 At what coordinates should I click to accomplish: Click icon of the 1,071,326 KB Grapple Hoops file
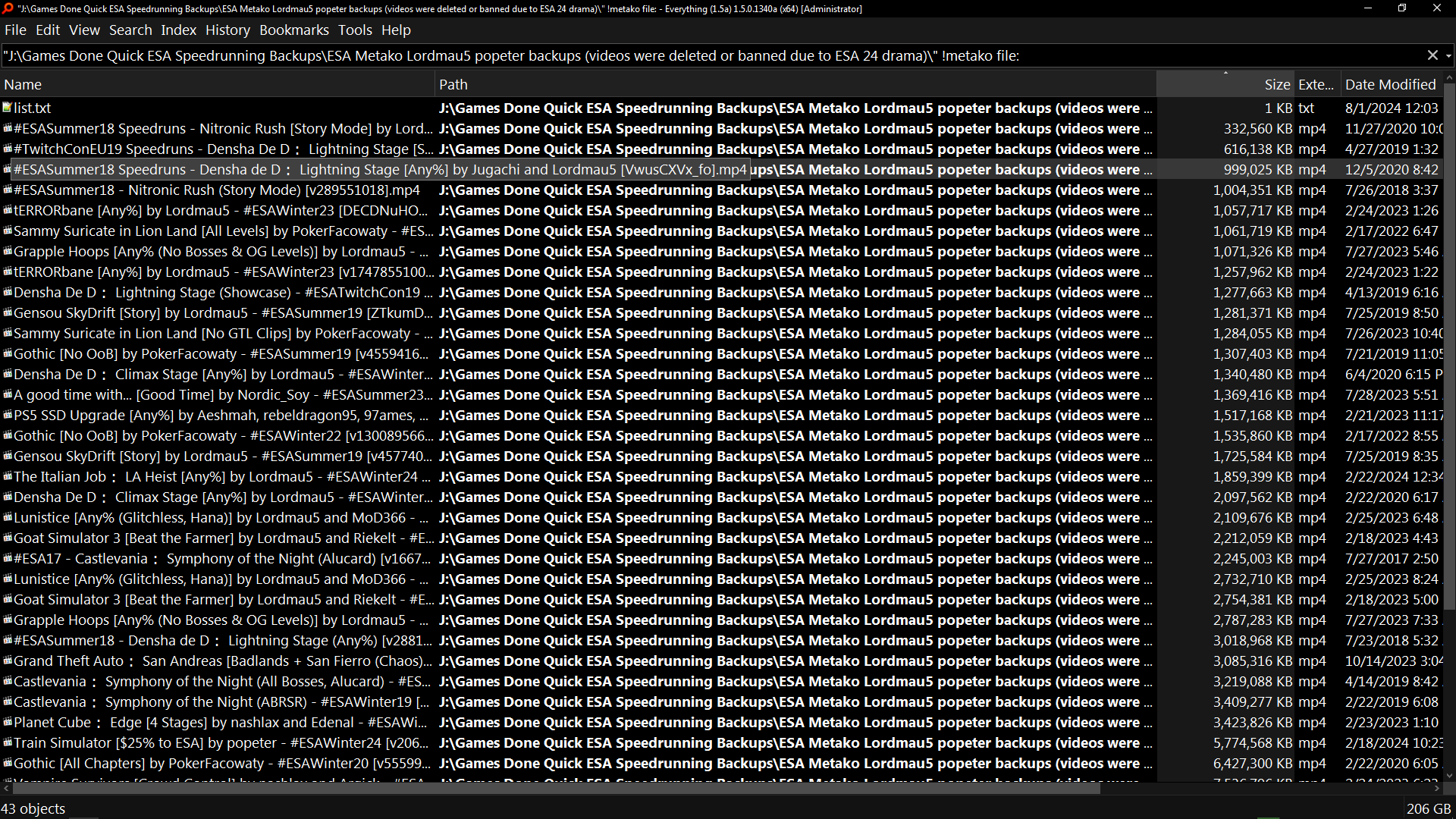(x=8, y=251)
